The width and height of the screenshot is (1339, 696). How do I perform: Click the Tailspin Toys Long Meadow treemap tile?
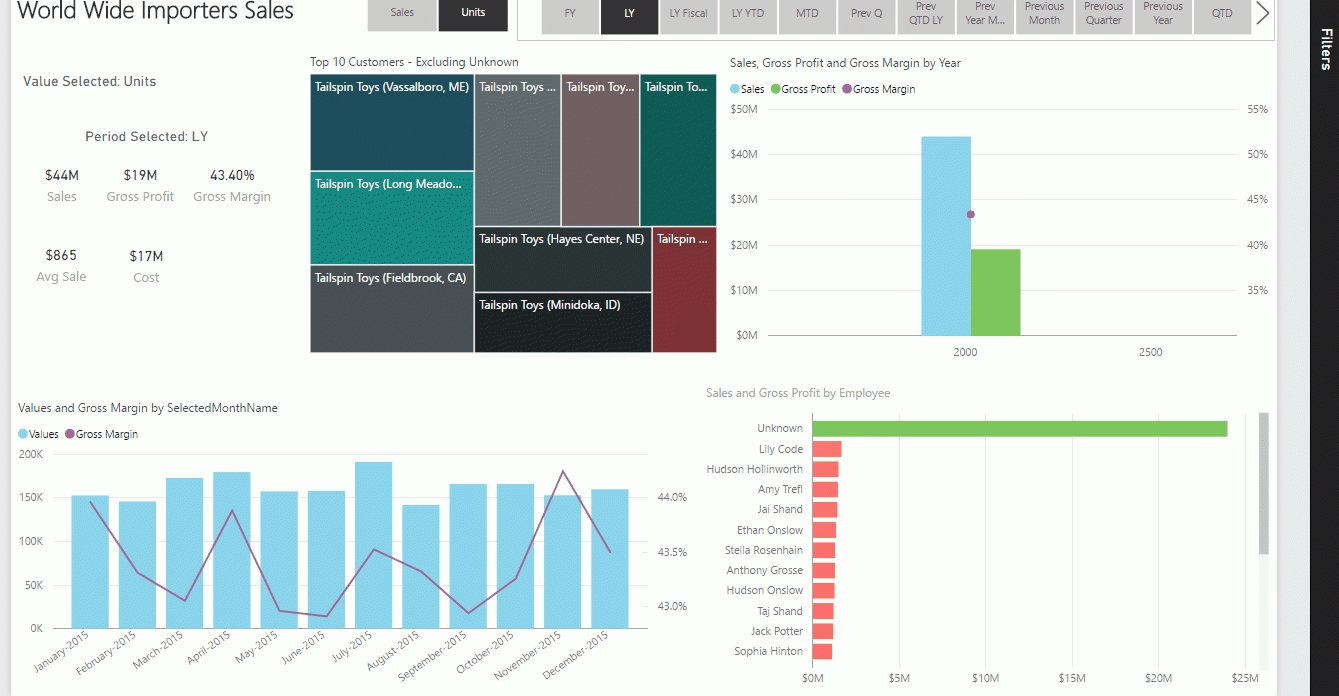click(x=392, y=217)
